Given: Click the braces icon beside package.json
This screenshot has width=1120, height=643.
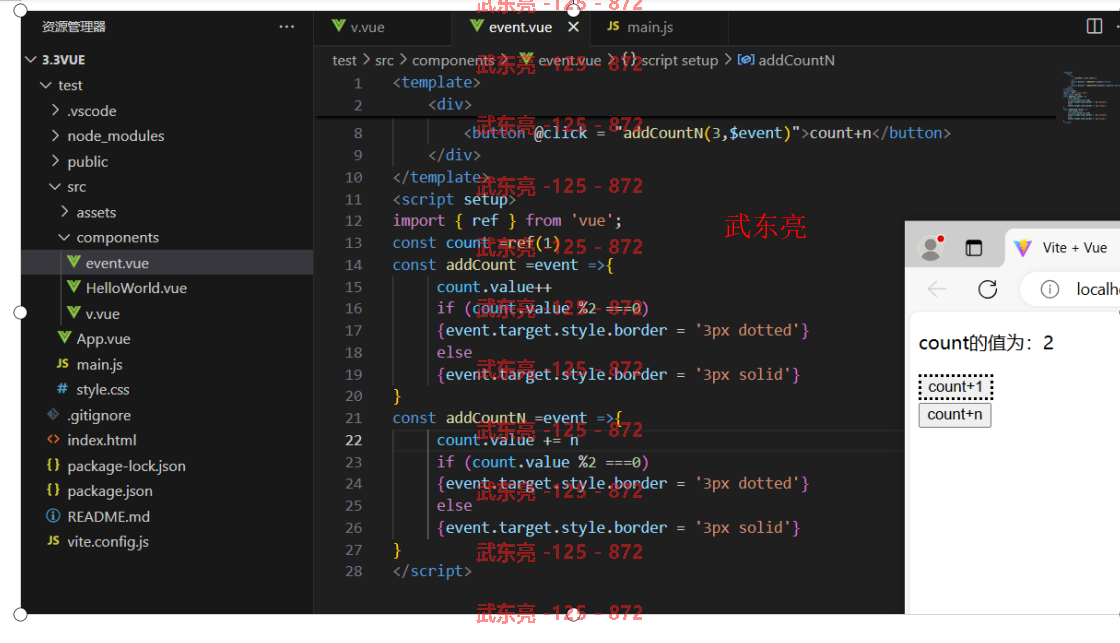Looking at the screenshot, I should click(x=53, y=490).
